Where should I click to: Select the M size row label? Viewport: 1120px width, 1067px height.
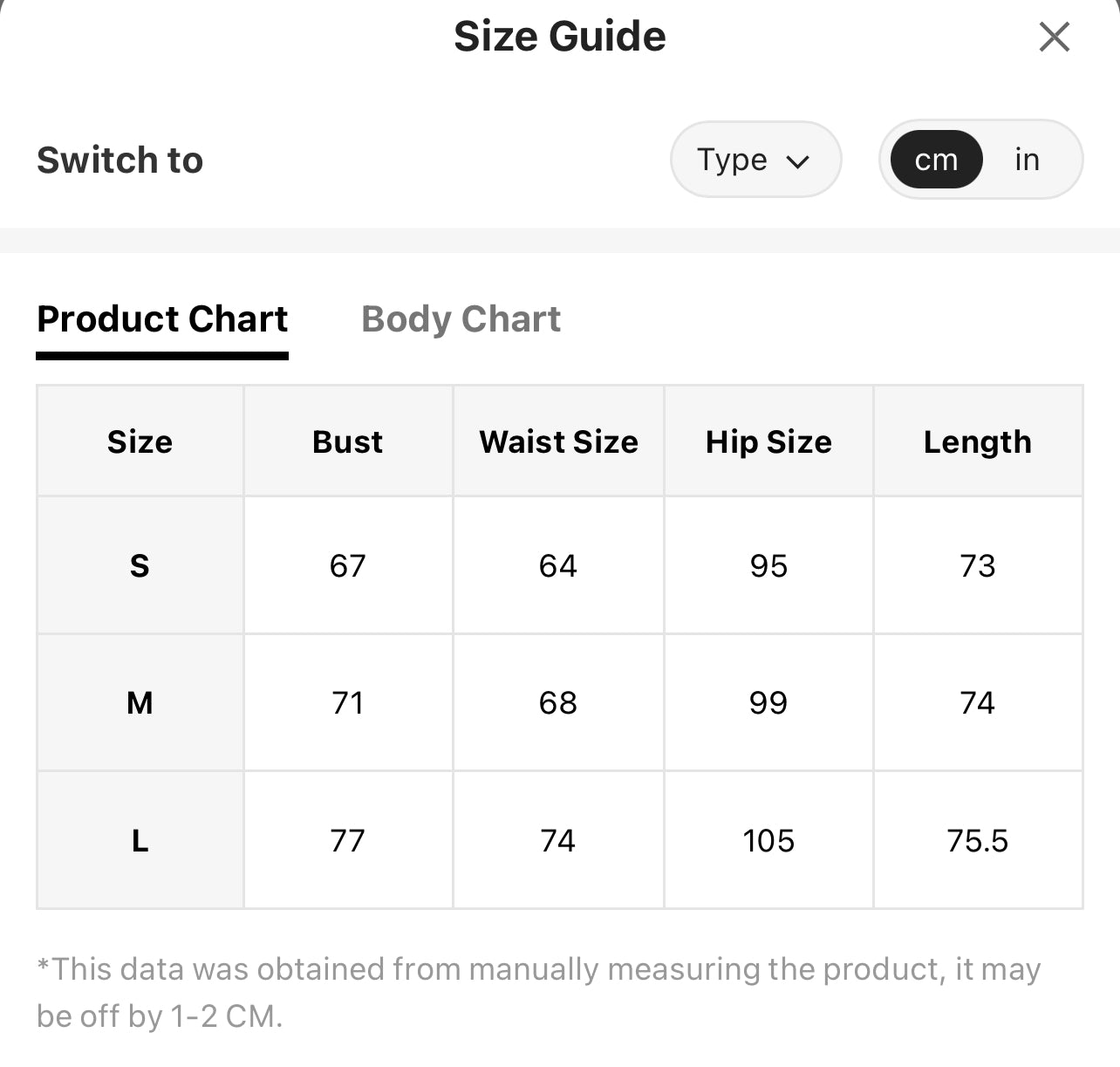point(140,702)
